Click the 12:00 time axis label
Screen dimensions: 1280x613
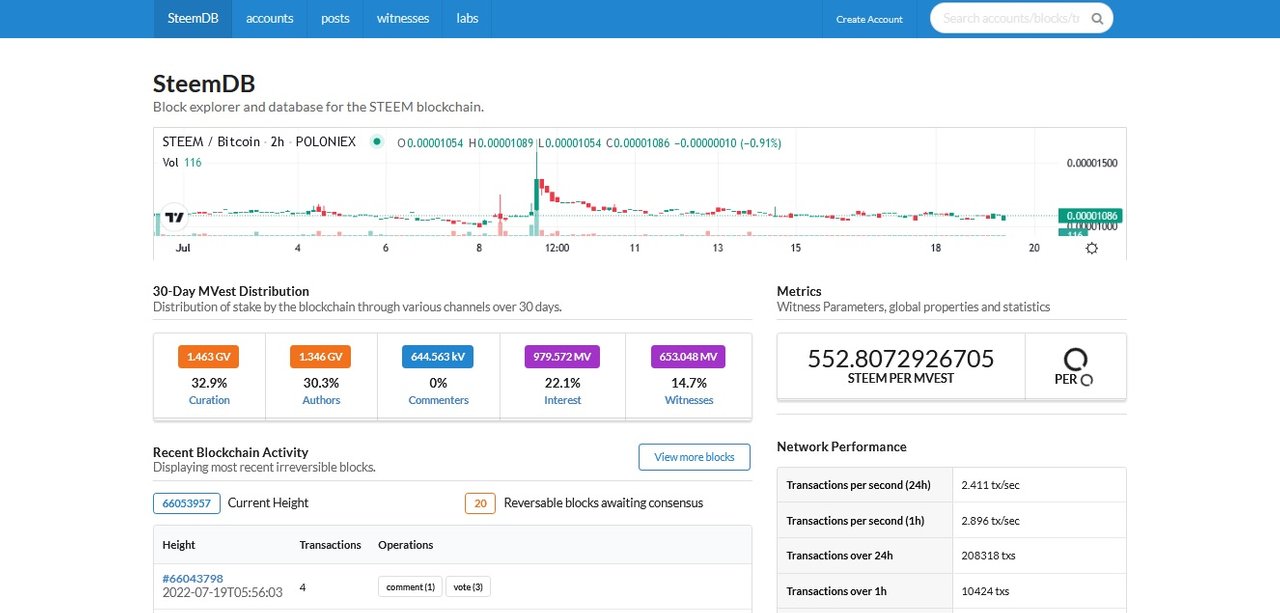(556, 248)
